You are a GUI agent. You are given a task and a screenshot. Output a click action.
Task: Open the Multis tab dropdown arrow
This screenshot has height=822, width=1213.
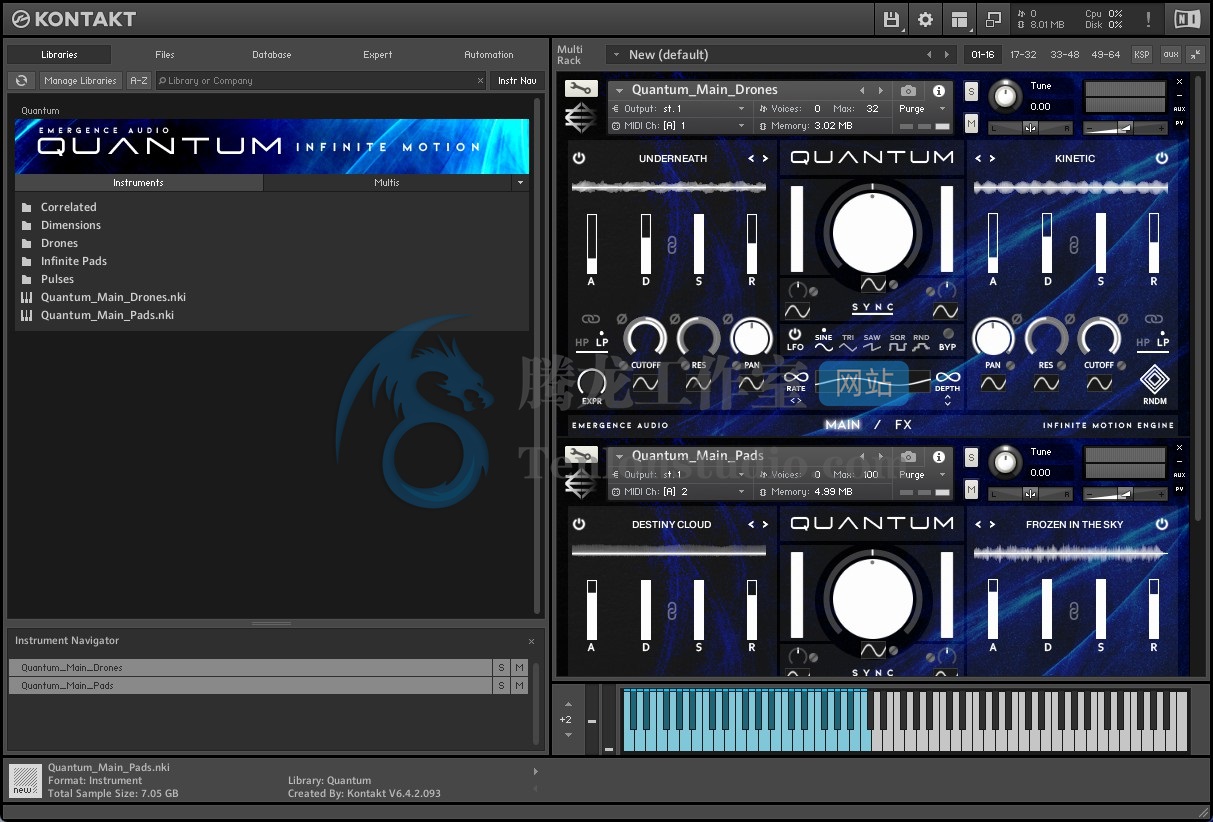coord(519,183)
